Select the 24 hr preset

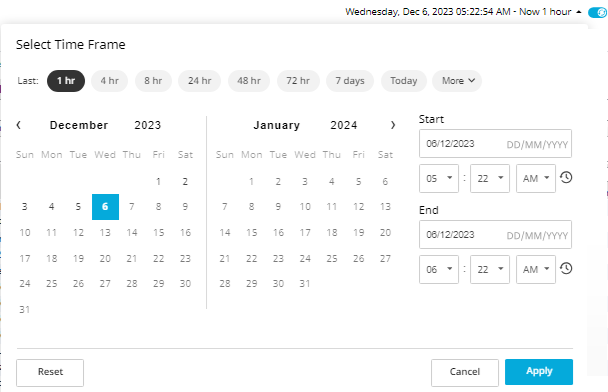(x=199, y=81)
